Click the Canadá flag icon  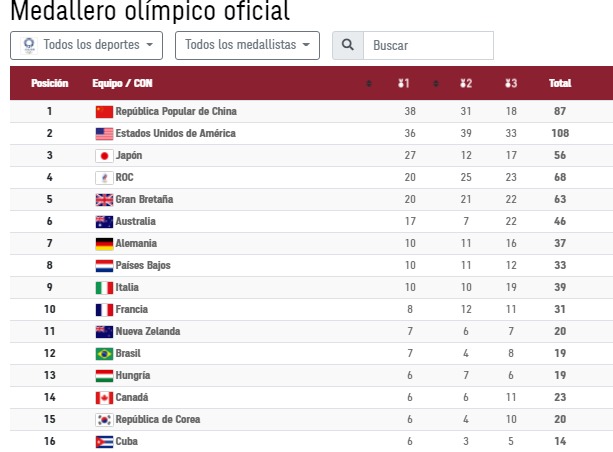click(104, 398)
